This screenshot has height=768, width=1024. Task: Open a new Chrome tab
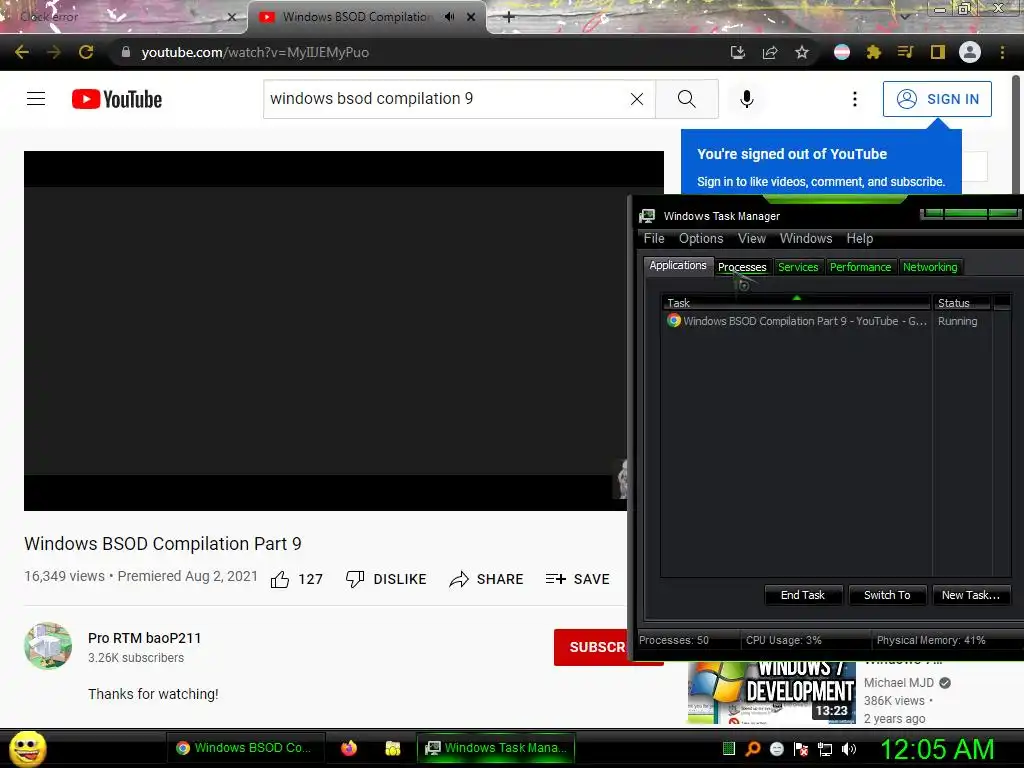click(x=509, y=17)
